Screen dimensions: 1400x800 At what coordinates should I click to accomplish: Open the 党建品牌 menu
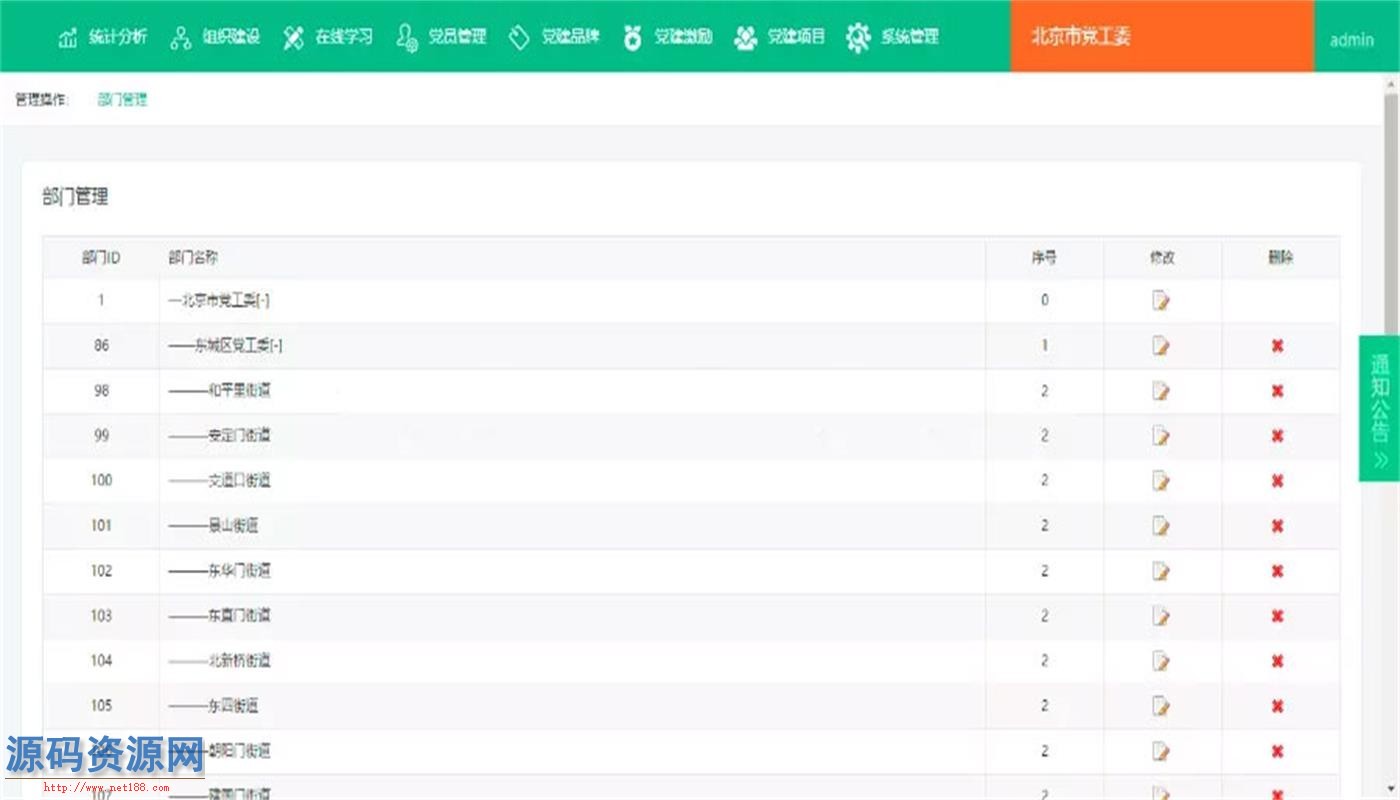[x=554, y=37]
